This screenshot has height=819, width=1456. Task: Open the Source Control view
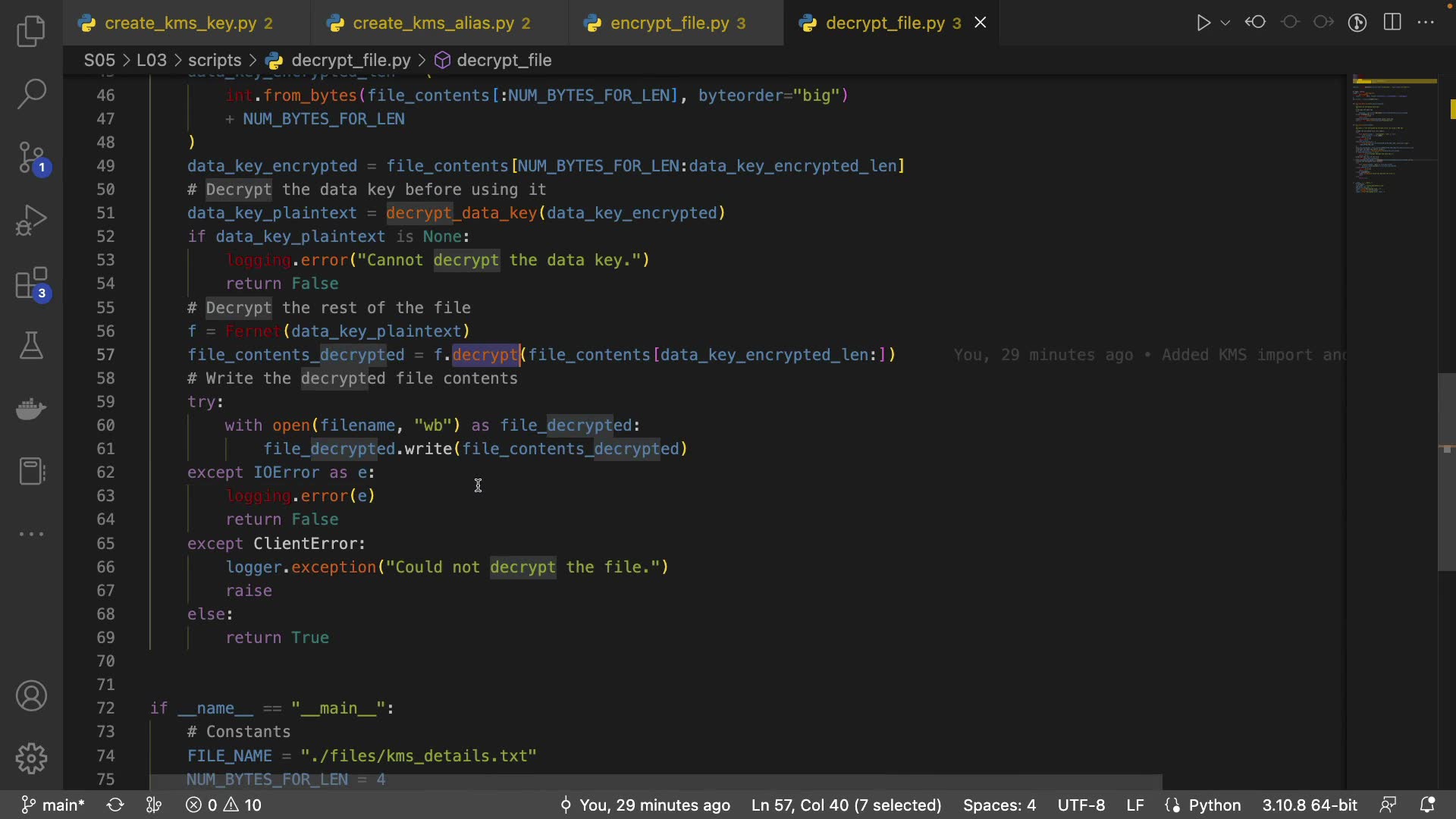pyautogui.click(x=31, y=158)
